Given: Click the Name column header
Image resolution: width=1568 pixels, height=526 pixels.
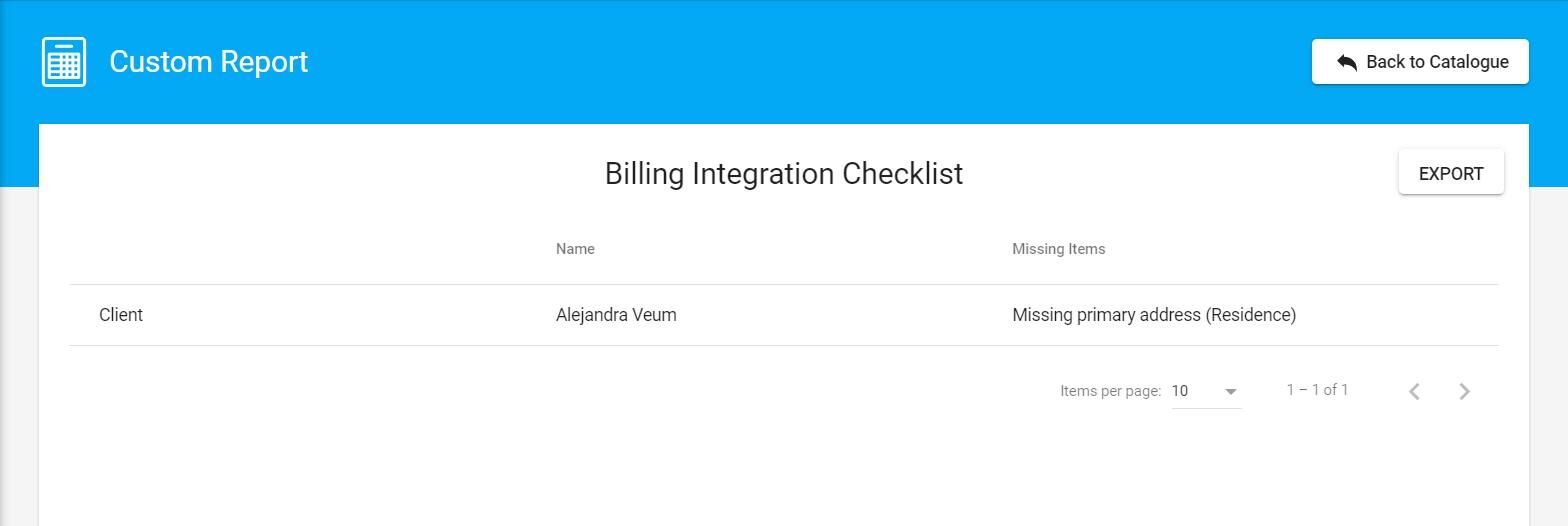Looking at the screenshot, I should [575, 249].
